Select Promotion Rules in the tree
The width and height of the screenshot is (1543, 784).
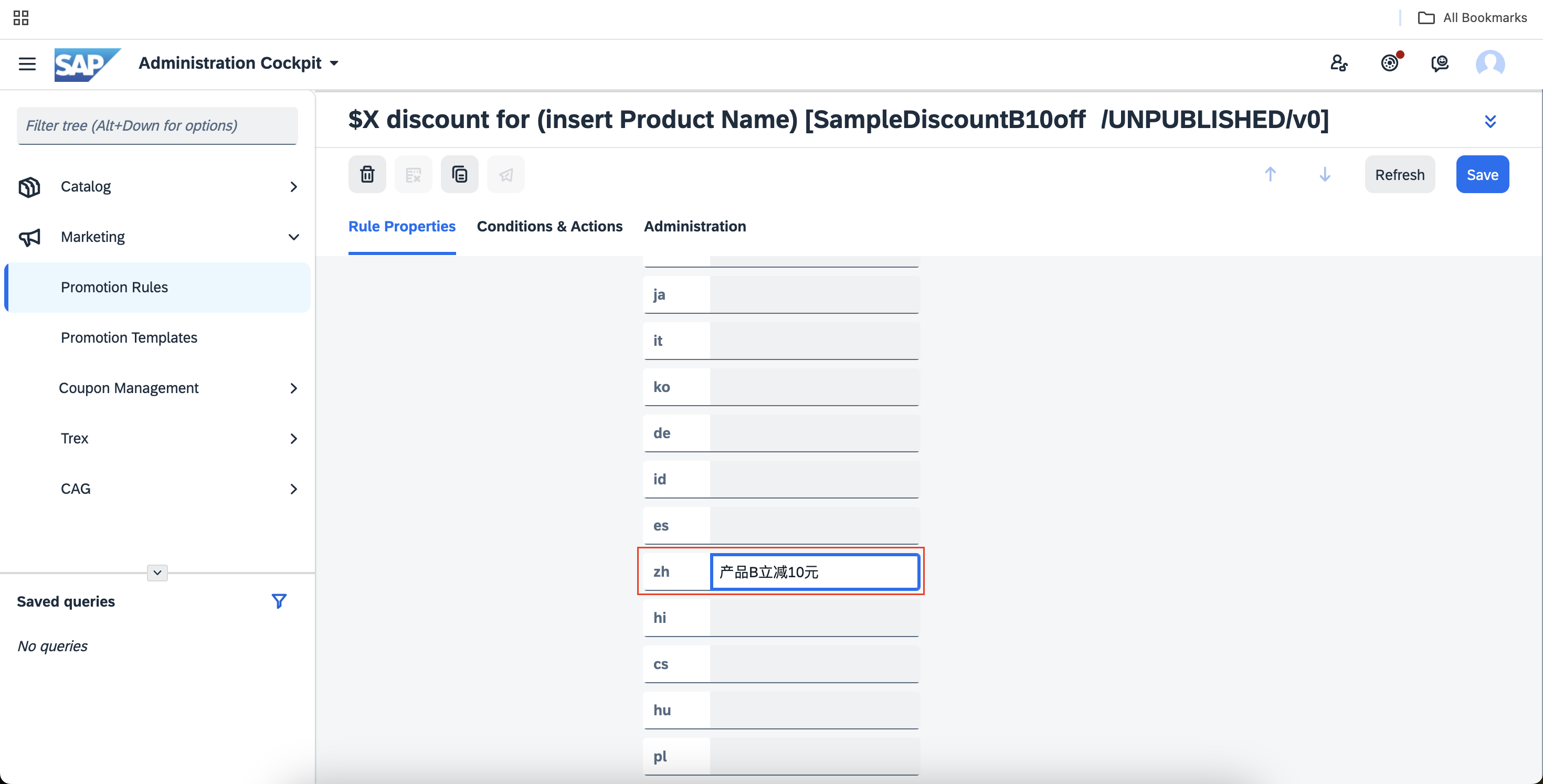point(157,288)
